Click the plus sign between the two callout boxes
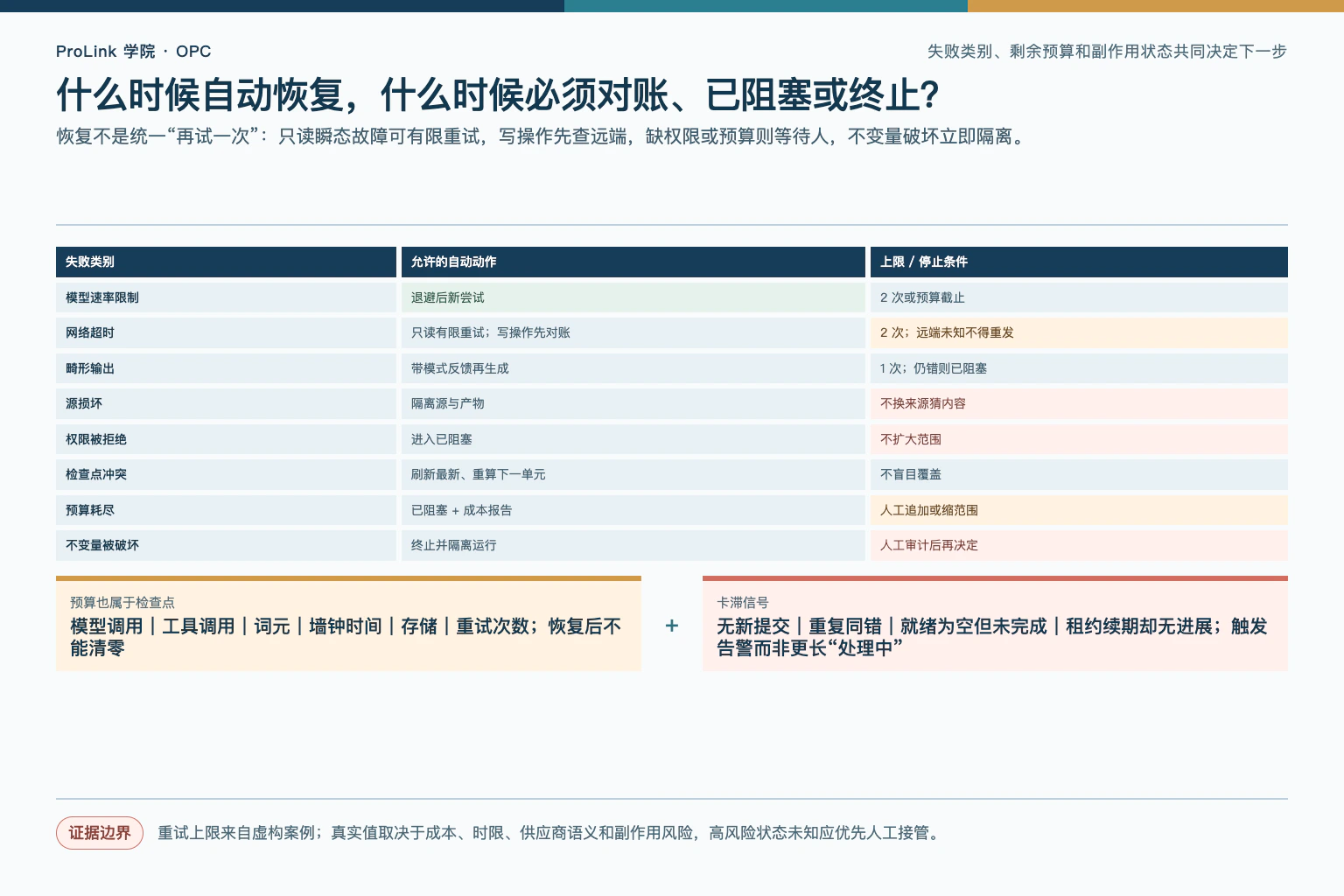 (x=672, y=626)
